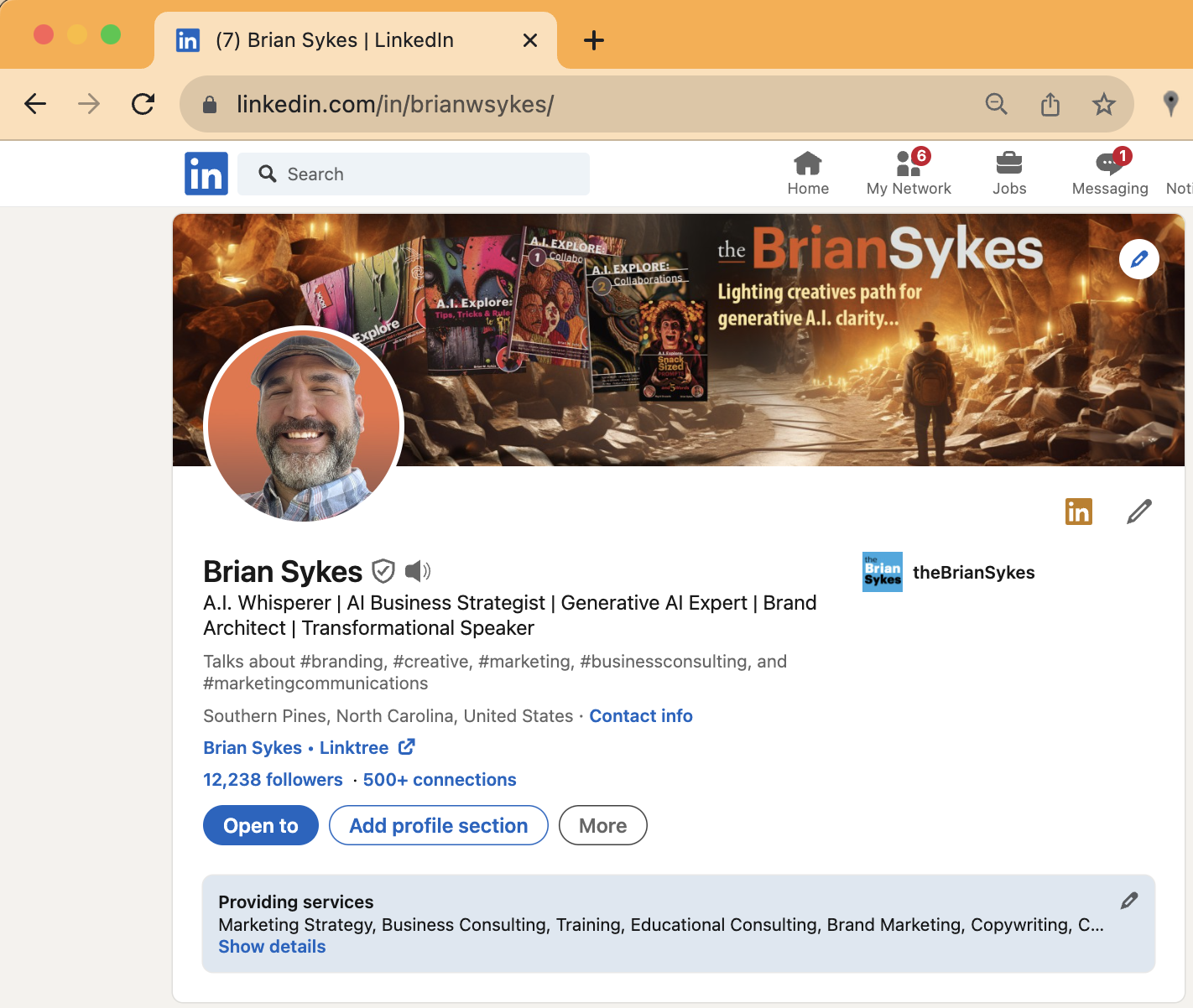The width and height of the screenshot is (1193, 1008).
Task: Open the Open to dropdown
Action: pos(261,825)
